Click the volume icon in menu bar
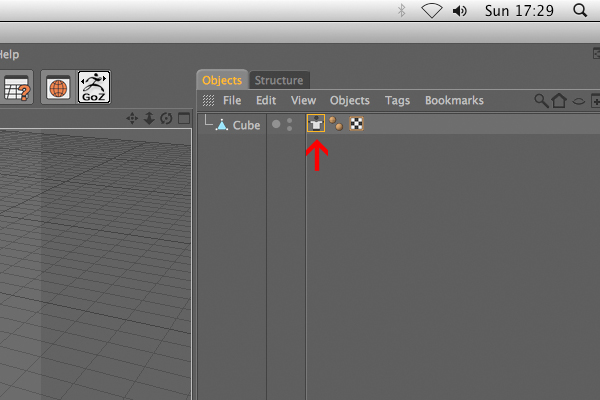600x400 pixels. pyautogui.click(x=460, y=11)
